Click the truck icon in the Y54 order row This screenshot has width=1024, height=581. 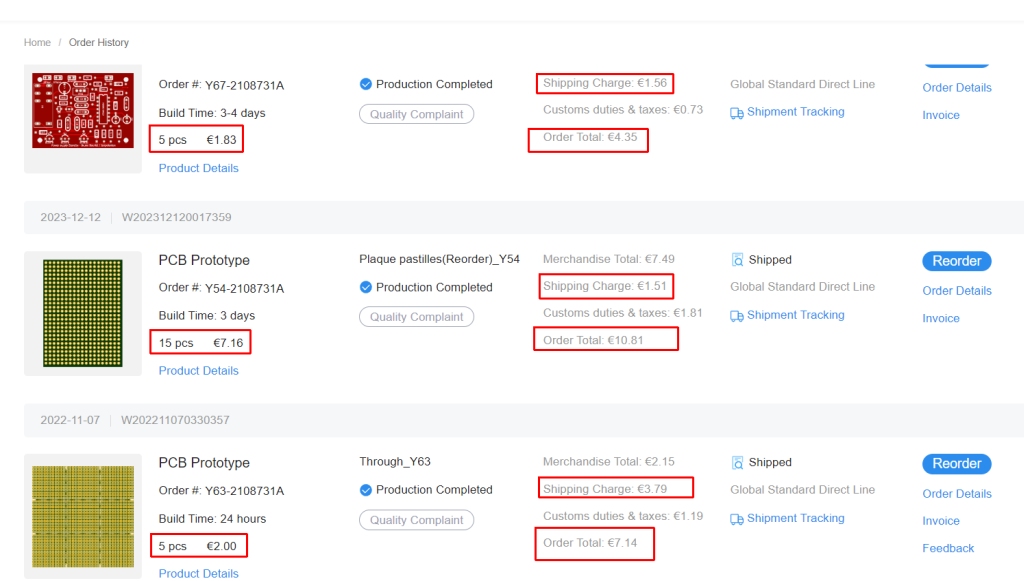pos(737,316)
